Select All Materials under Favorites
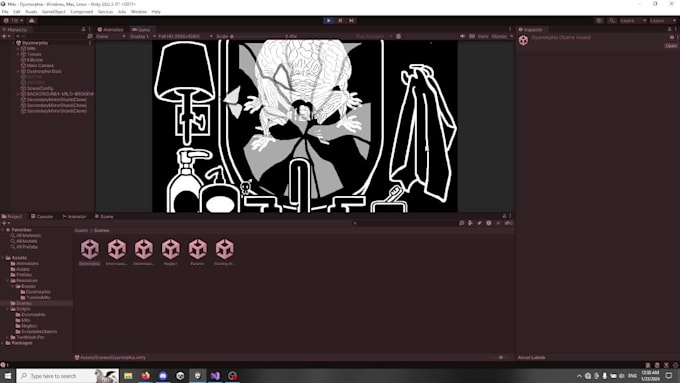Screen dimensions: 680x383 point(29,236)
